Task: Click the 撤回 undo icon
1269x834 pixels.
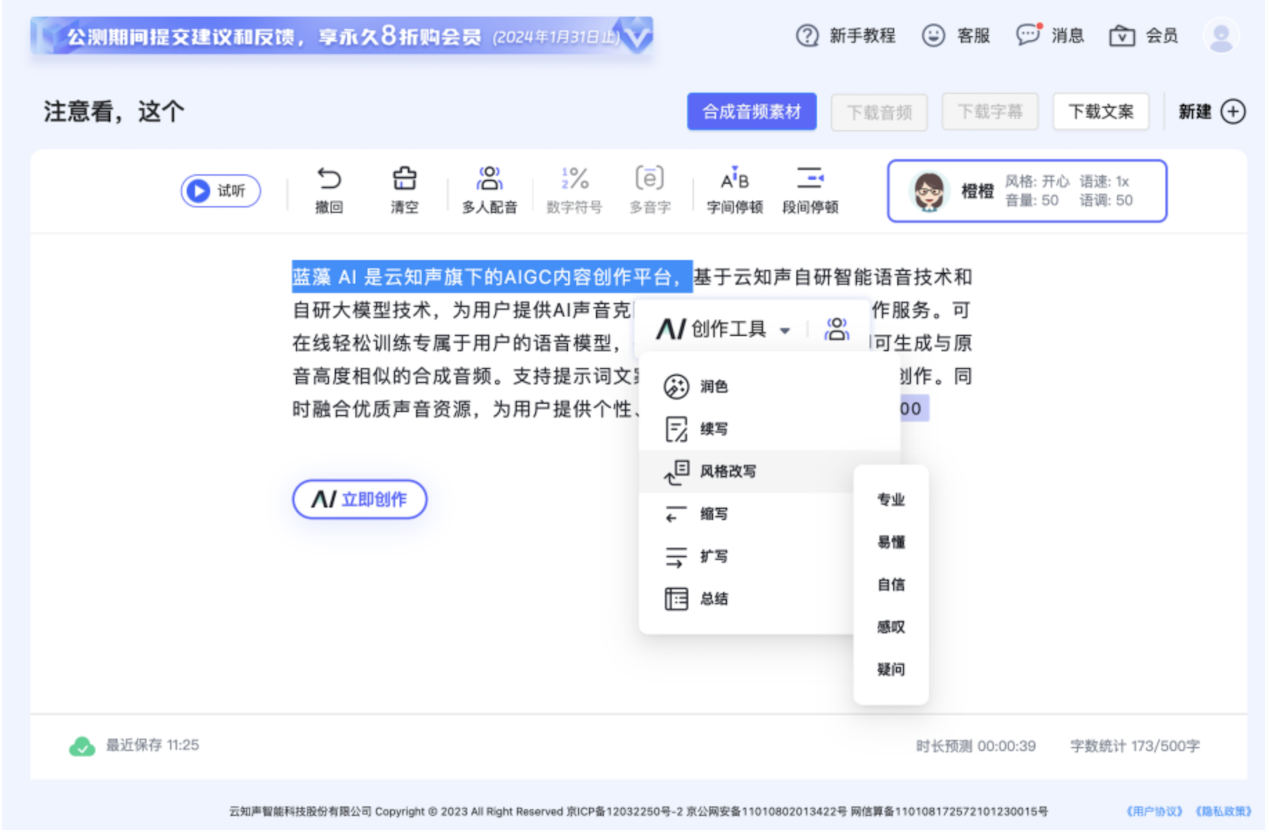Action: coord(329,180)
